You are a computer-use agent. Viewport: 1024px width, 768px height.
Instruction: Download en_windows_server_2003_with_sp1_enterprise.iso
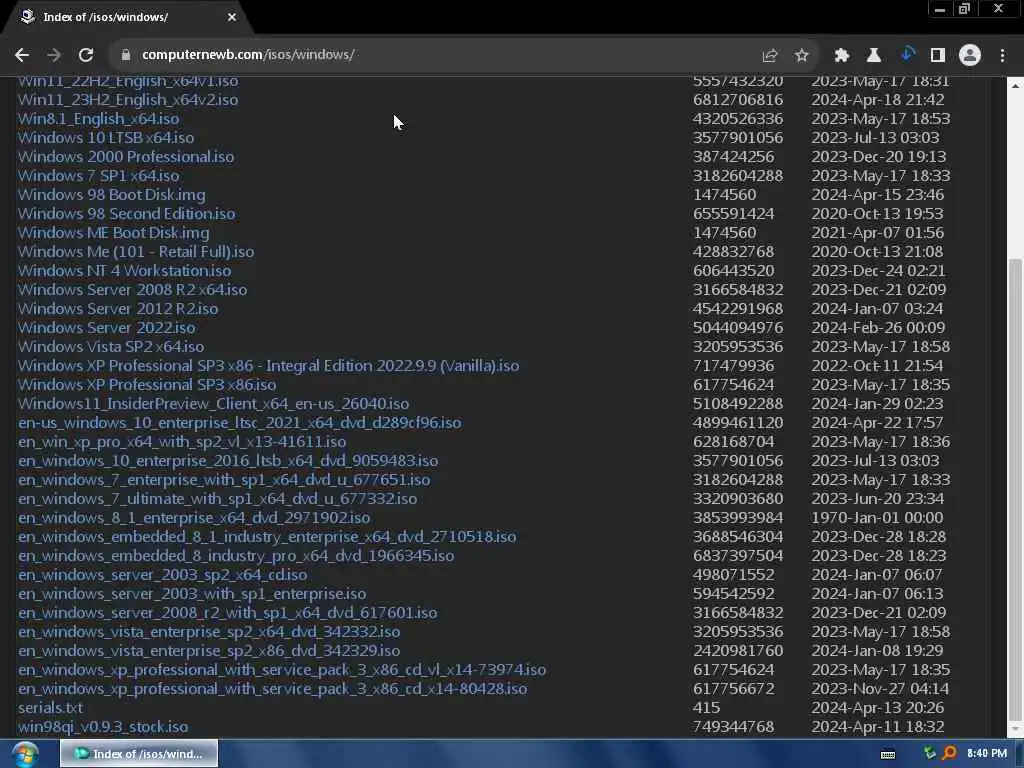[x=192, y=594]
